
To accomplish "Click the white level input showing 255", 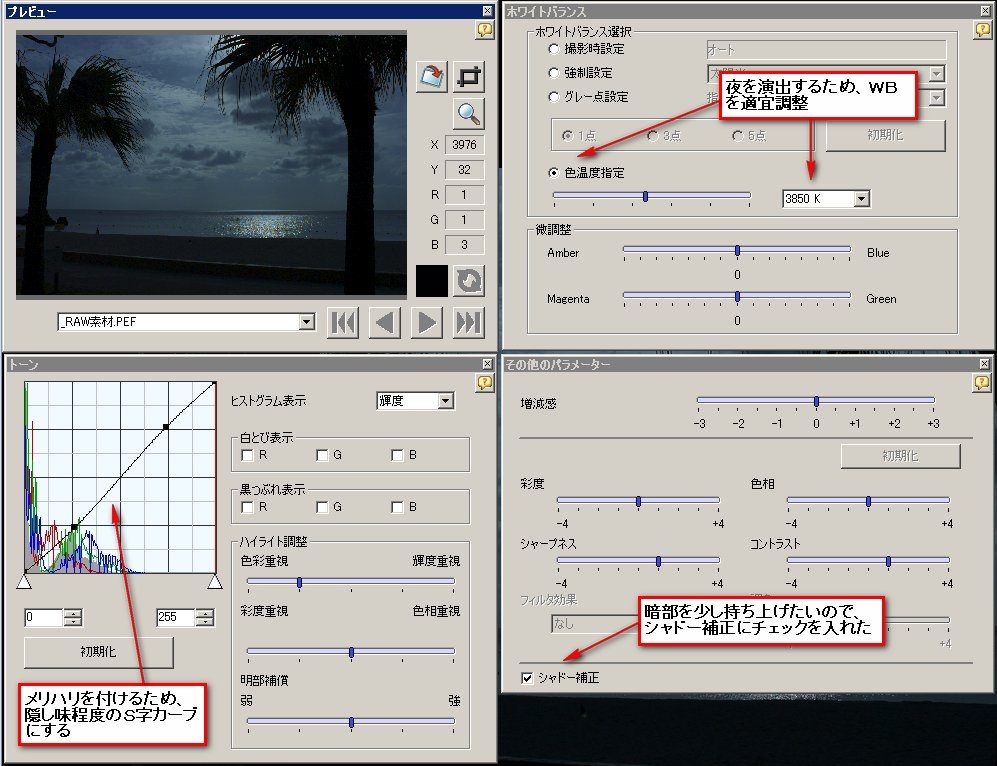I will pyautogui.click(x=175, y=617).
